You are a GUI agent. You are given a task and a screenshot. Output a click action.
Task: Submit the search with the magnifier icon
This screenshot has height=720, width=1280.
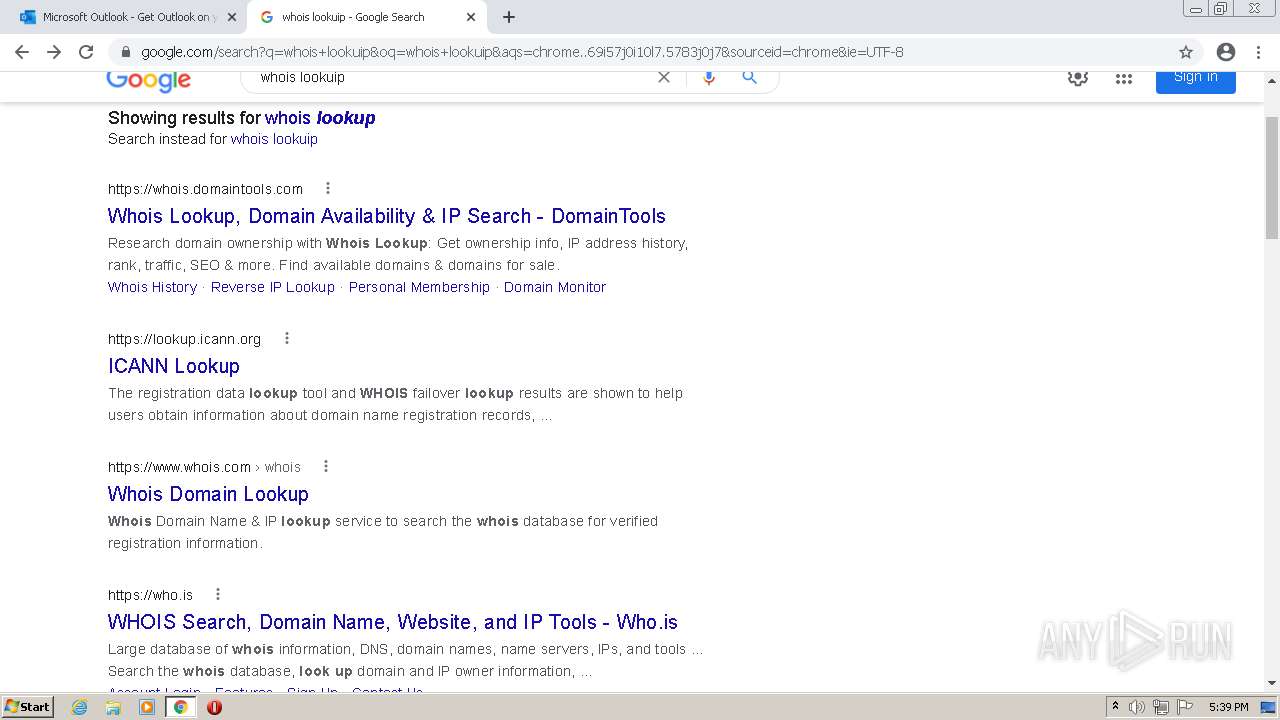[750, 77]
